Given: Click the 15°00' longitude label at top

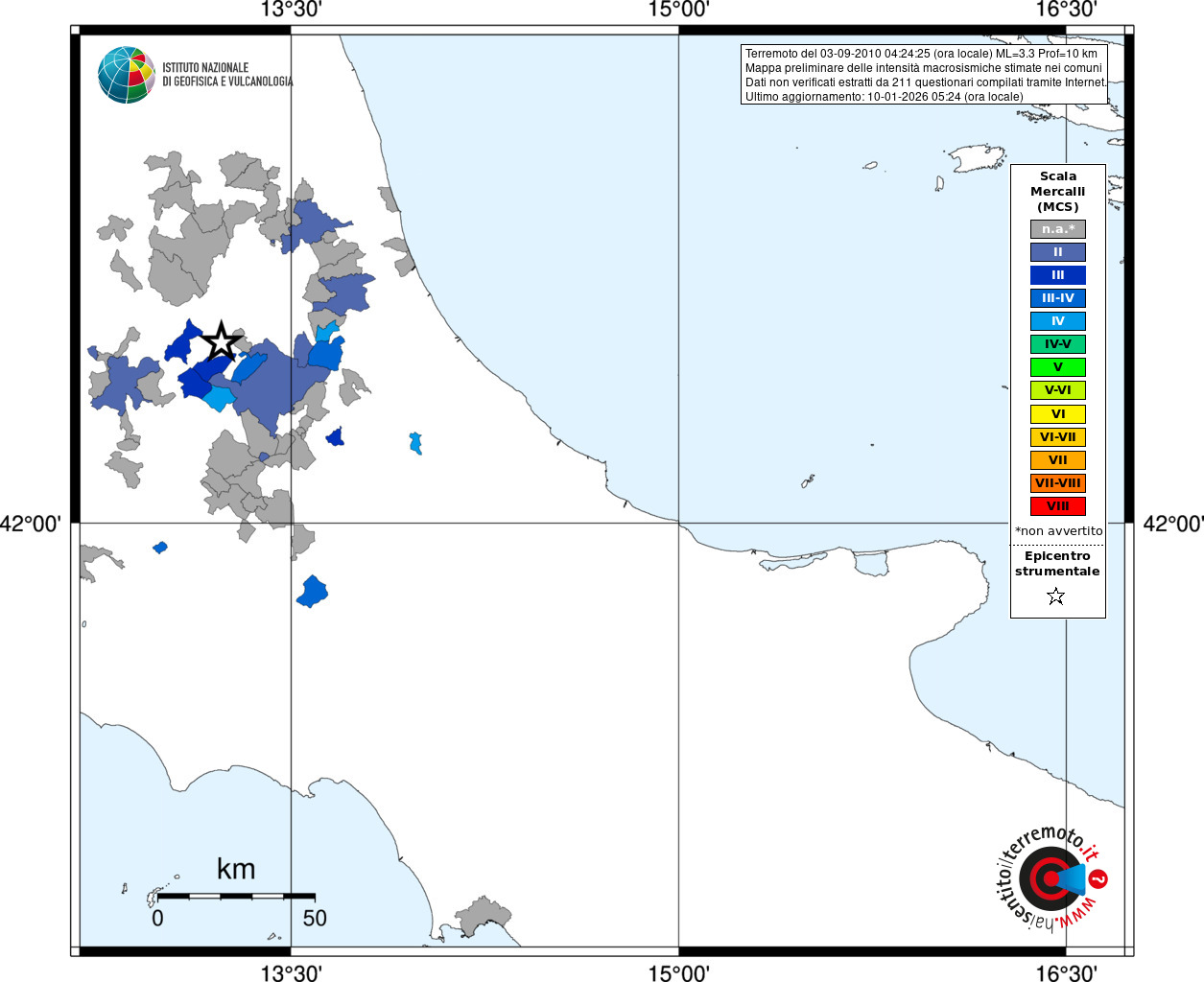Looking at the screenshot, I should click(x=678, y=10).
